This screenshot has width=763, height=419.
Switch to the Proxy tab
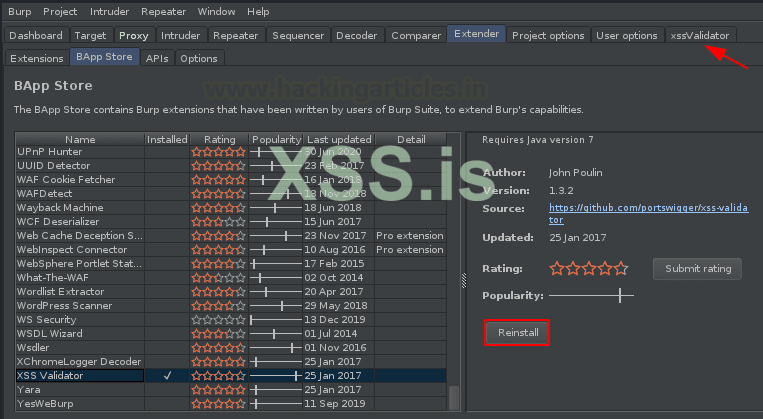(133, 36)
